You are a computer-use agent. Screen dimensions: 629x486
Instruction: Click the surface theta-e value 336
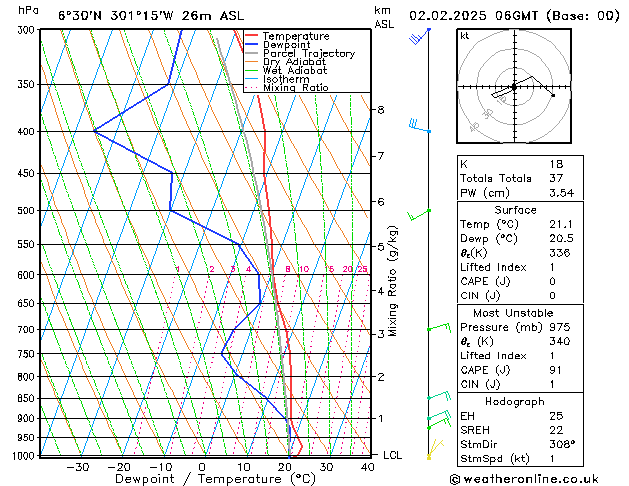click(560, 253)
